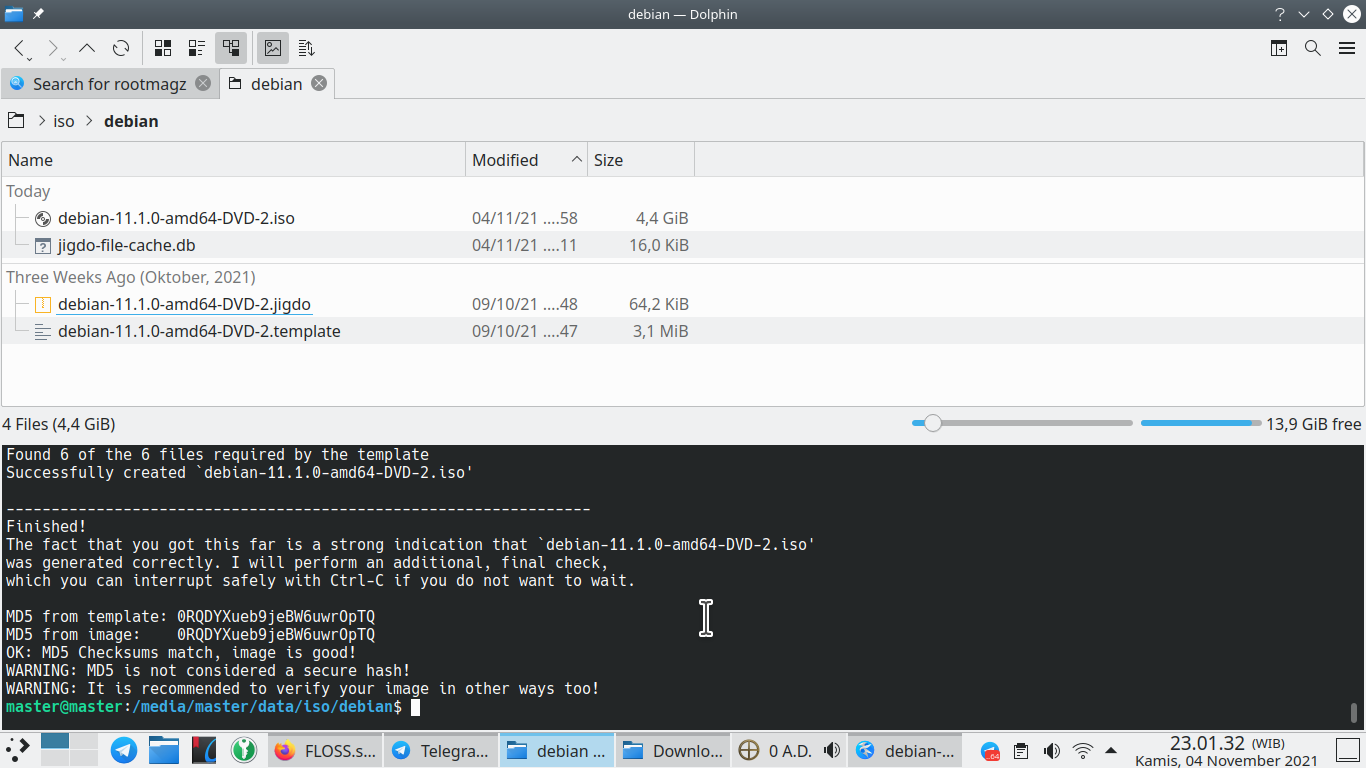Select the file debian-11.1.0-amd64-DVD-2.iso
This screenshot has width=1366, height=768.
click(x=176, y=218)
